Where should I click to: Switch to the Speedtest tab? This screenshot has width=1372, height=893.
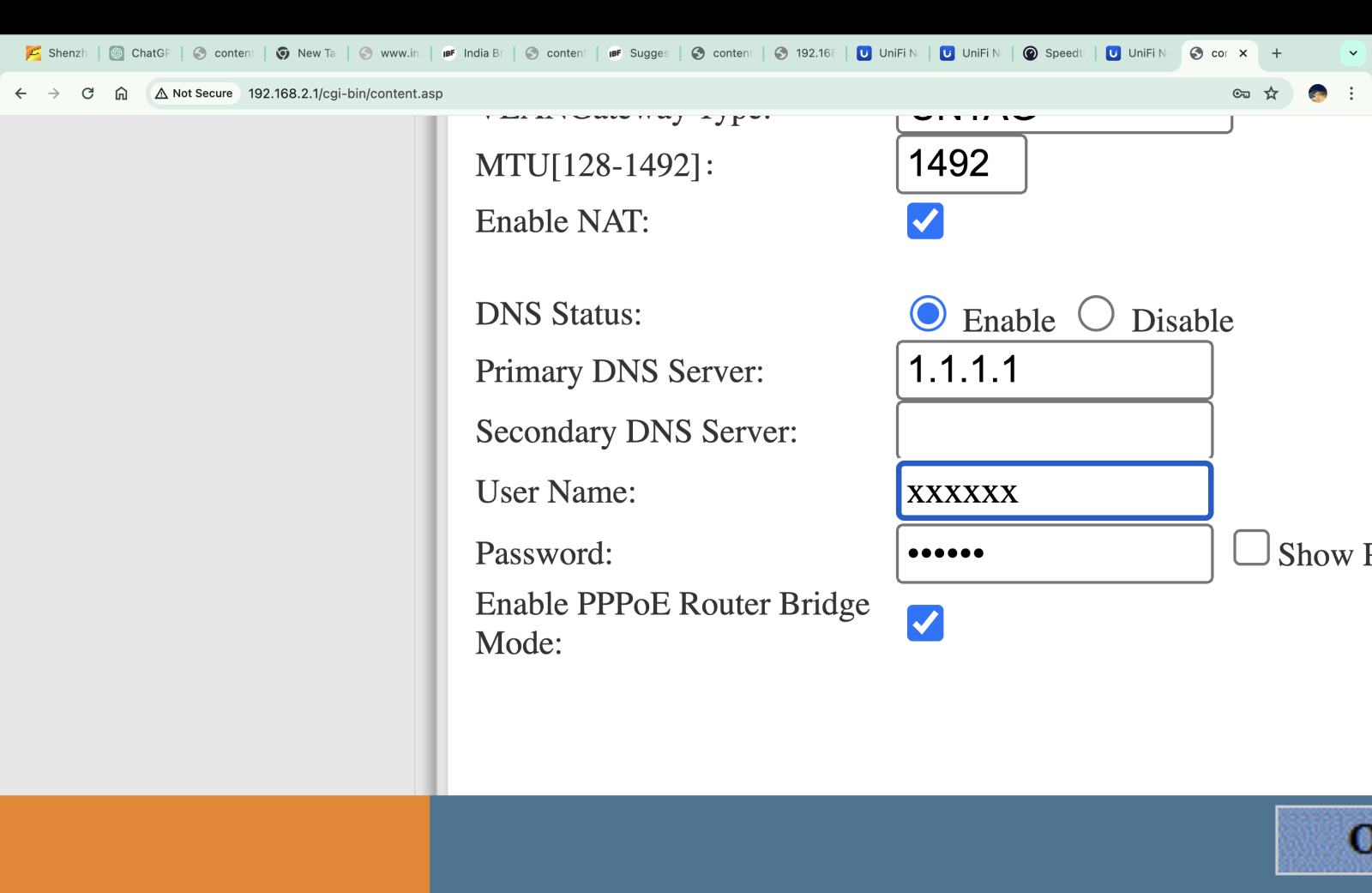pyautogui.click(x=1055, y=53)
